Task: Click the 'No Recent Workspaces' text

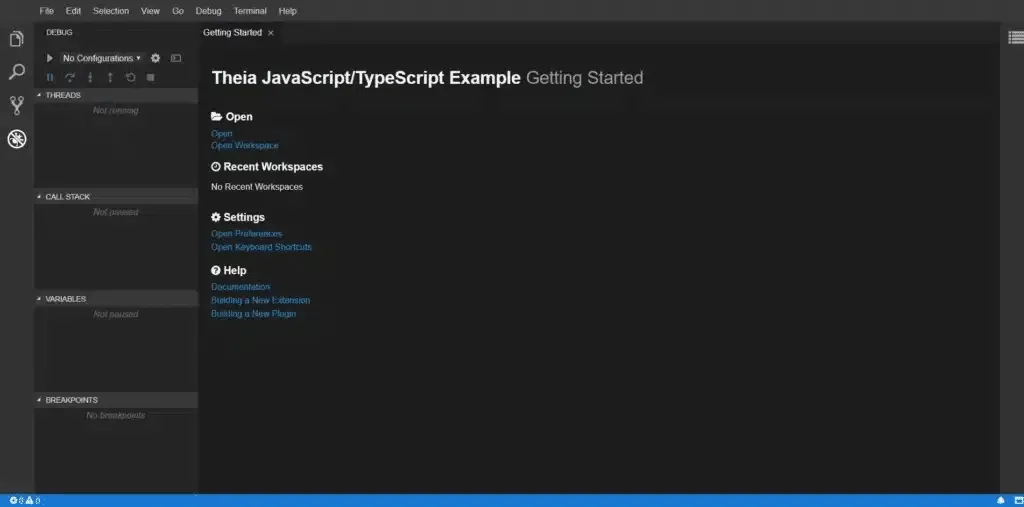Action: 257,187
